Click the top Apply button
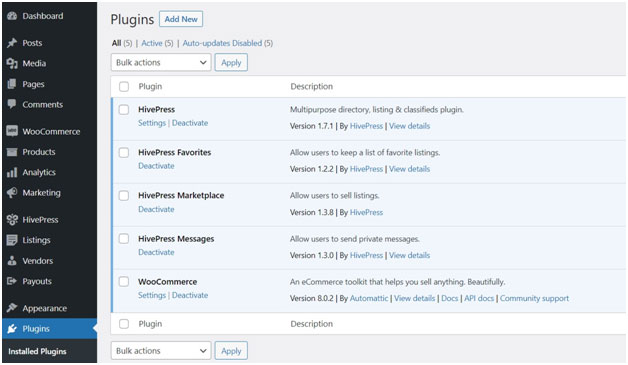 pos(231,63)
